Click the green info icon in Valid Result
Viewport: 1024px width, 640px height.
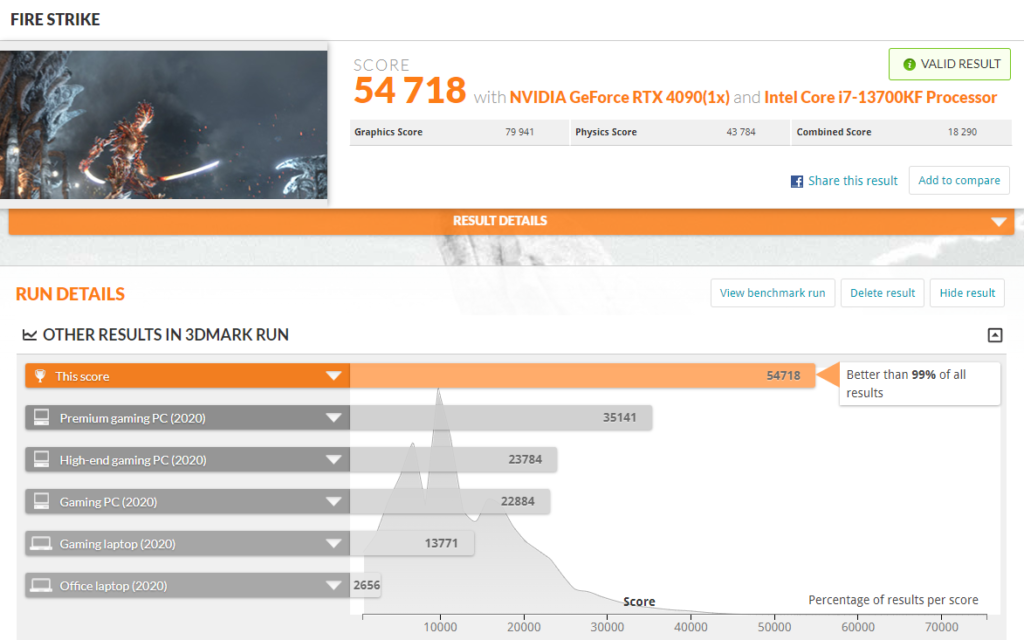click(909, 64)
